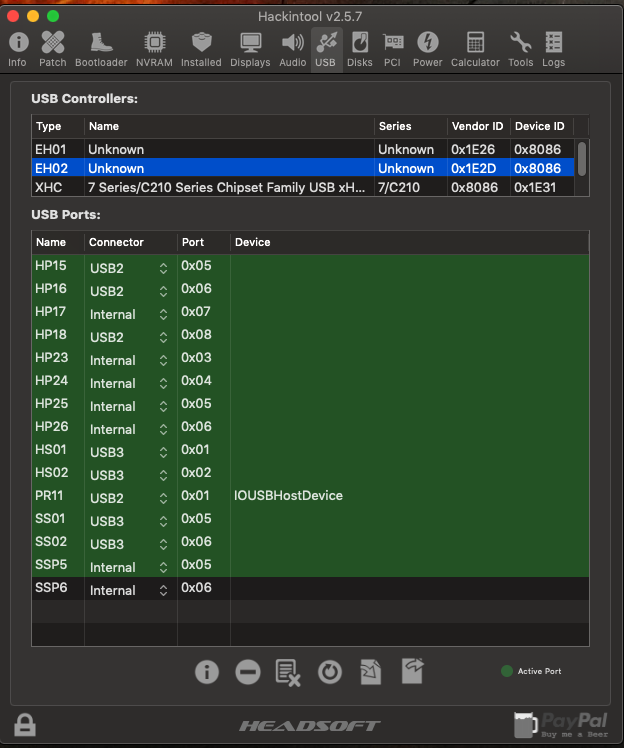Viewport: 624px width, 748px height.
Task: Open the Displays section
Action: coord(250,50)
